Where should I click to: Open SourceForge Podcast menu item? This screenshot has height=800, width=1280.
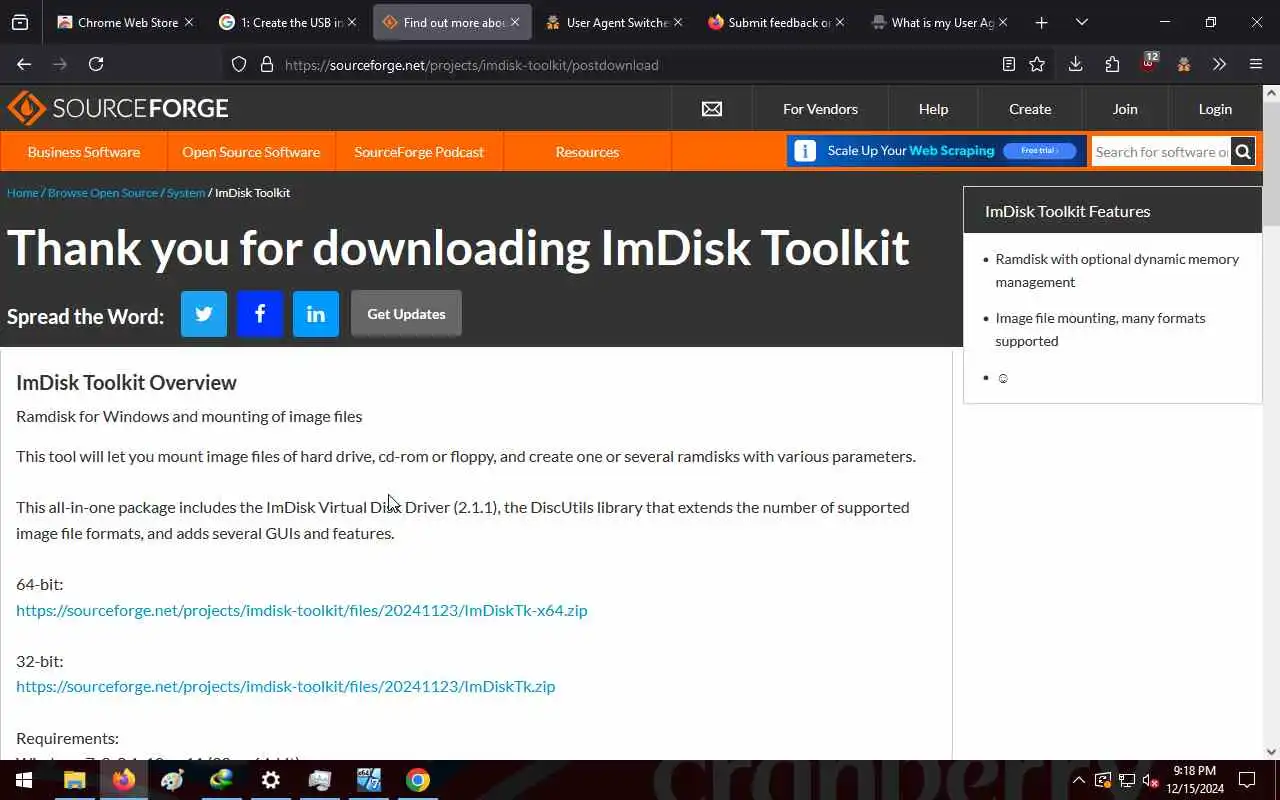pos(419,152)
